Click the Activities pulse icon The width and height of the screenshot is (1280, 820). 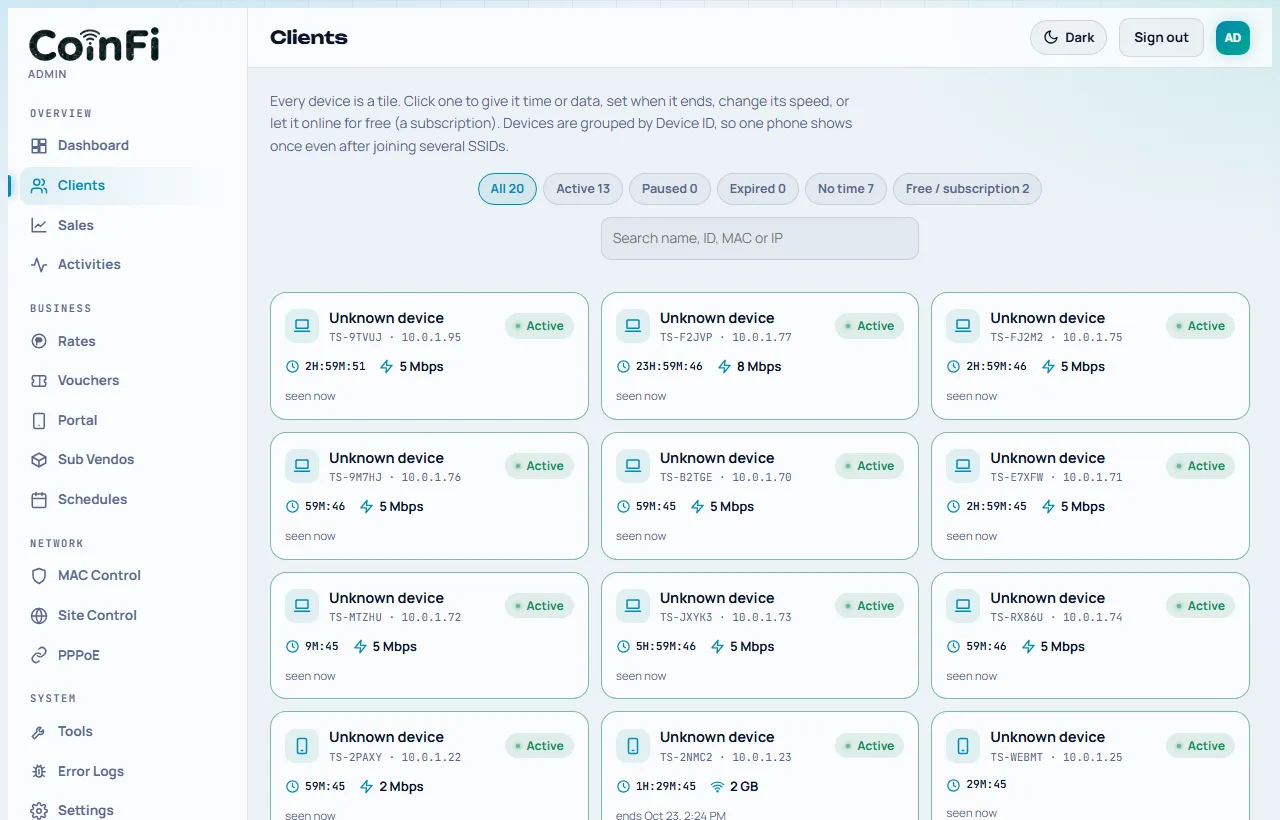pos(39,265)
